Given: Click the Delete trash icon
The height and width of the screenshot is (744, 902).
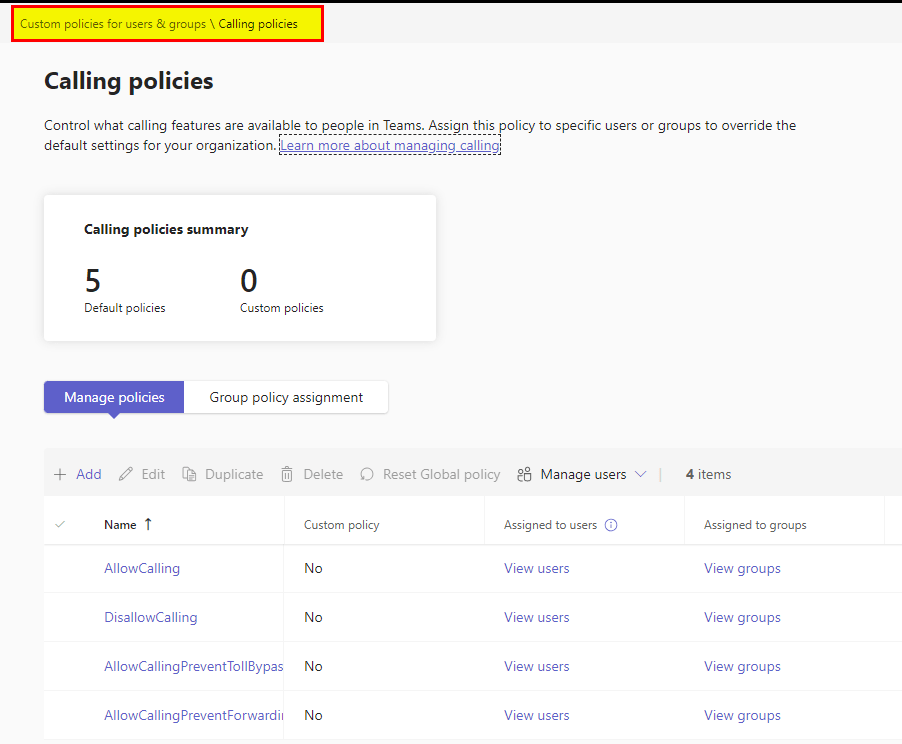Looking at the screenshot, I should [x=287, y=475].
